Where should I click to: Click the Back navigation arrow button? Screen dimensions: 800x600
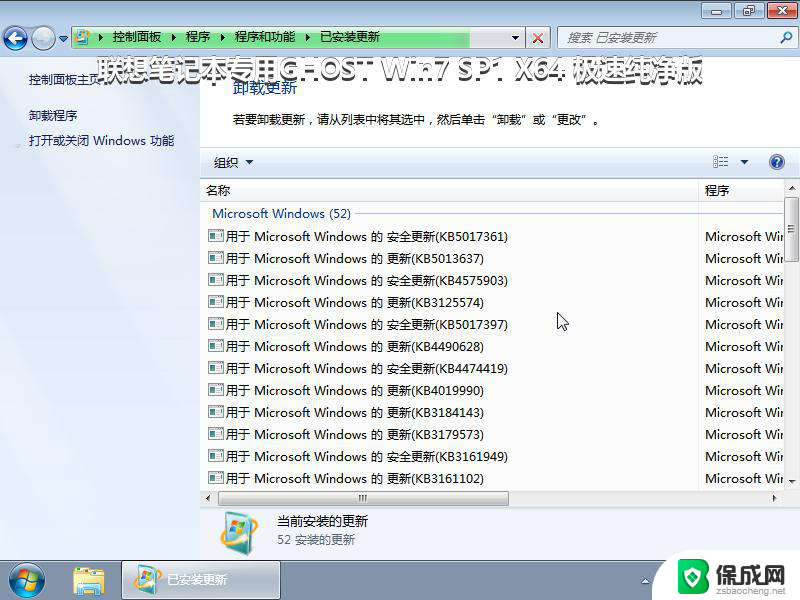(x=15, y=38)
